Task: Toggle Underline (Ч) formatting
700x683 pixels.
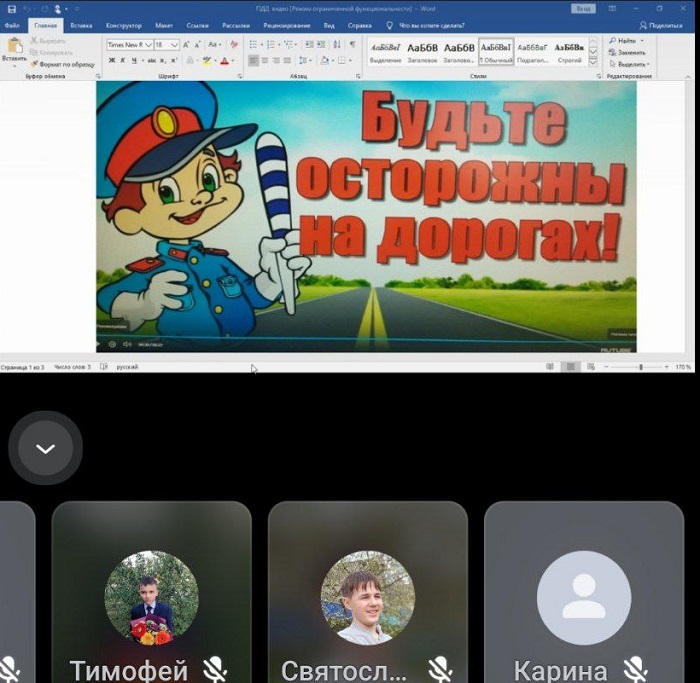Action: (134, 60)
